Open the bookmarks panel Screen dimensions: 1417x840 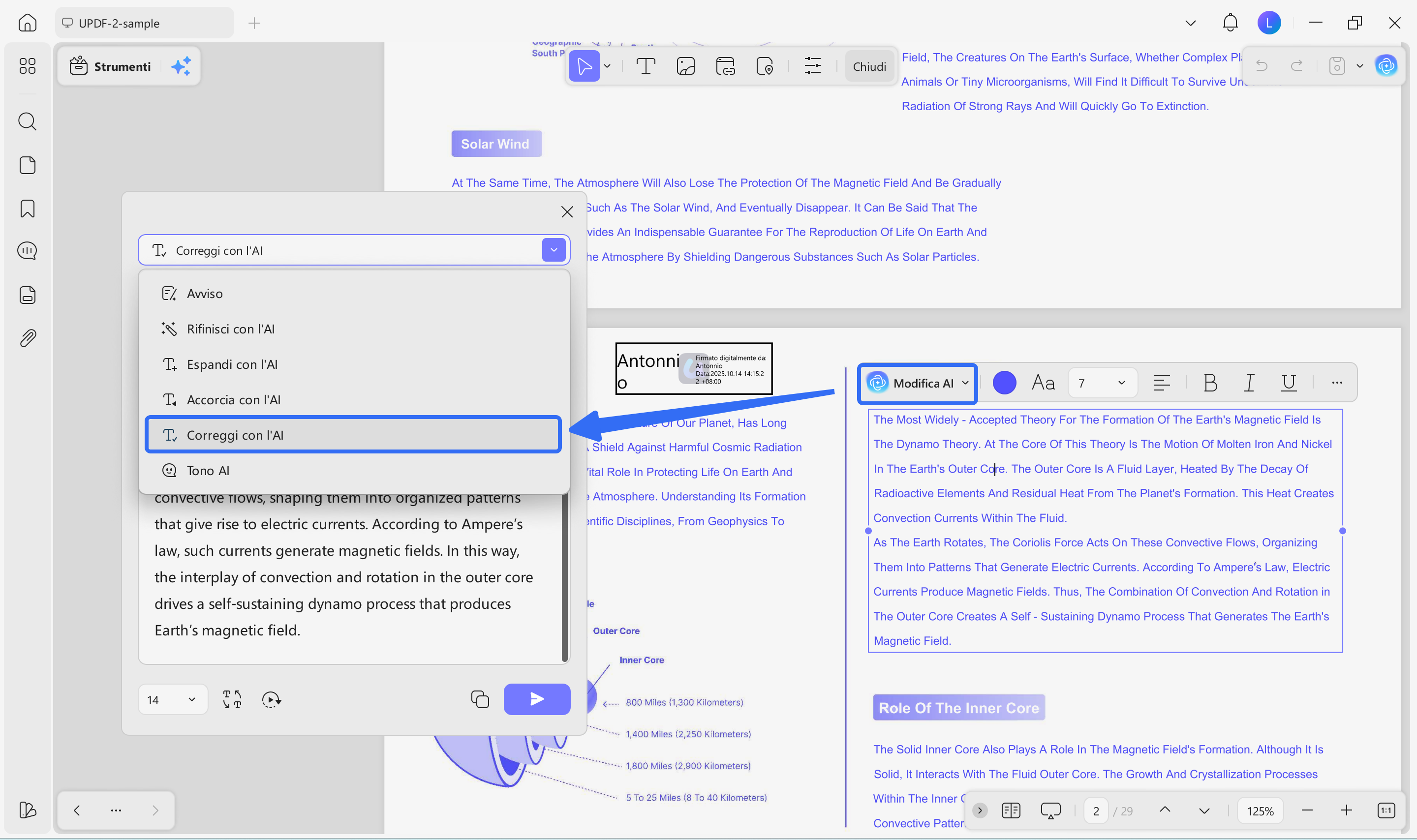tap(27, 209)
